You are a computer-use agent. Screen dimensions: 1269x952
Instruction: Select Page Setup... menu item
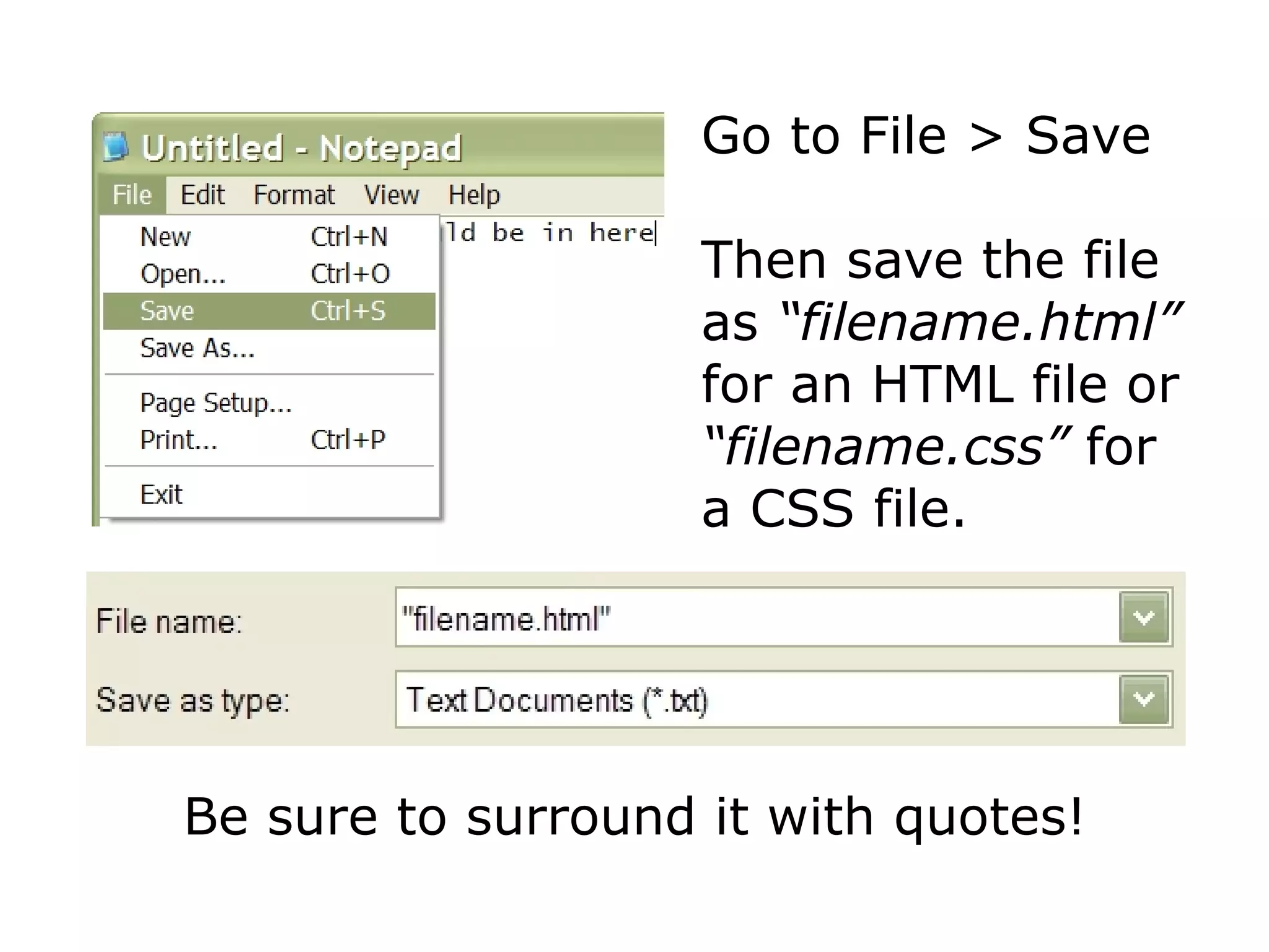(269, 403)
